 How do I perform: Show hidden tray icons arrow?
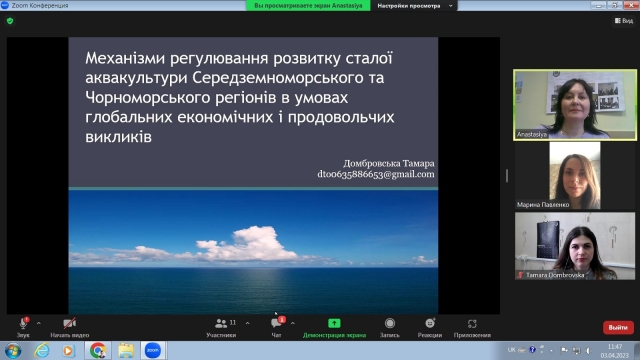coord(551,350)
